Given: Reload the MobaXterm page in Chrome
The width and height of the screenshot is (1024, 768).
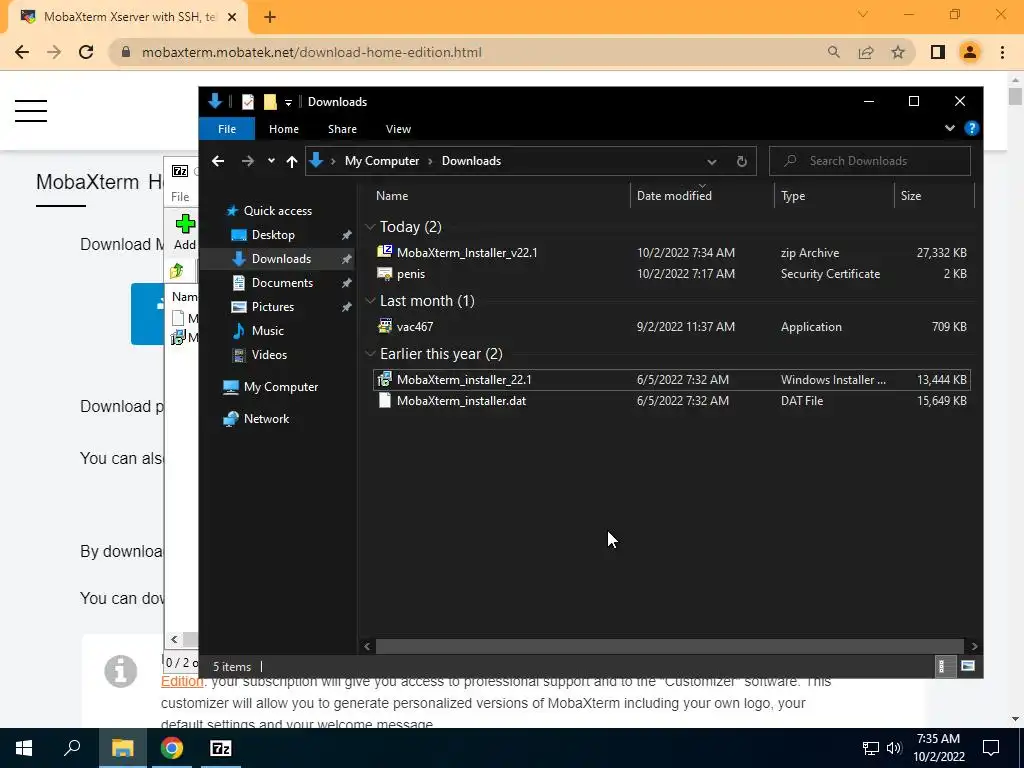Looking at the screenshot, I should click(86, 52).
